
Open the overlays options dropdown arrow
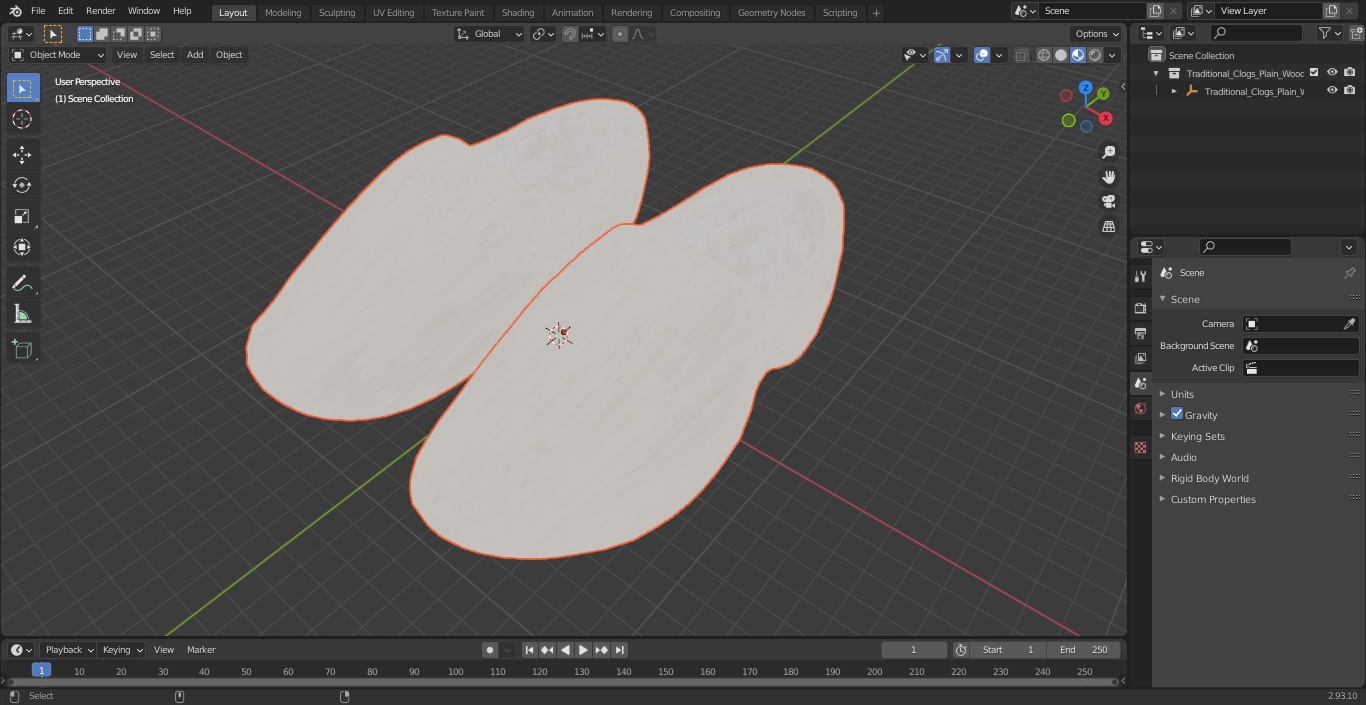(x=999, y=55)
